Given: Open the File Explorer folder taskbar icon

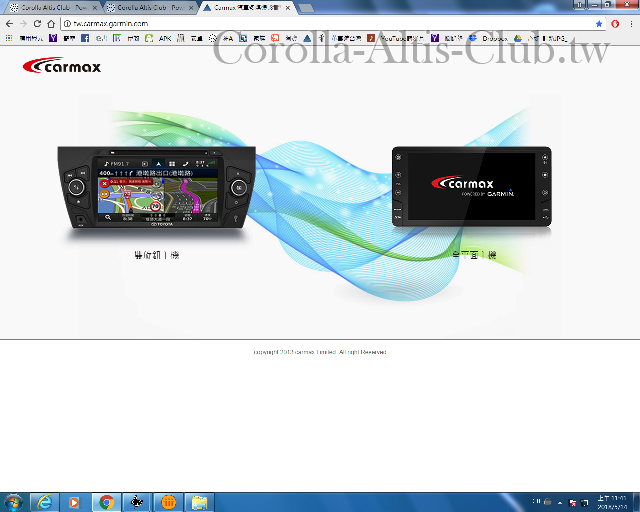Looking at the screenshot, I should [200, 502].
